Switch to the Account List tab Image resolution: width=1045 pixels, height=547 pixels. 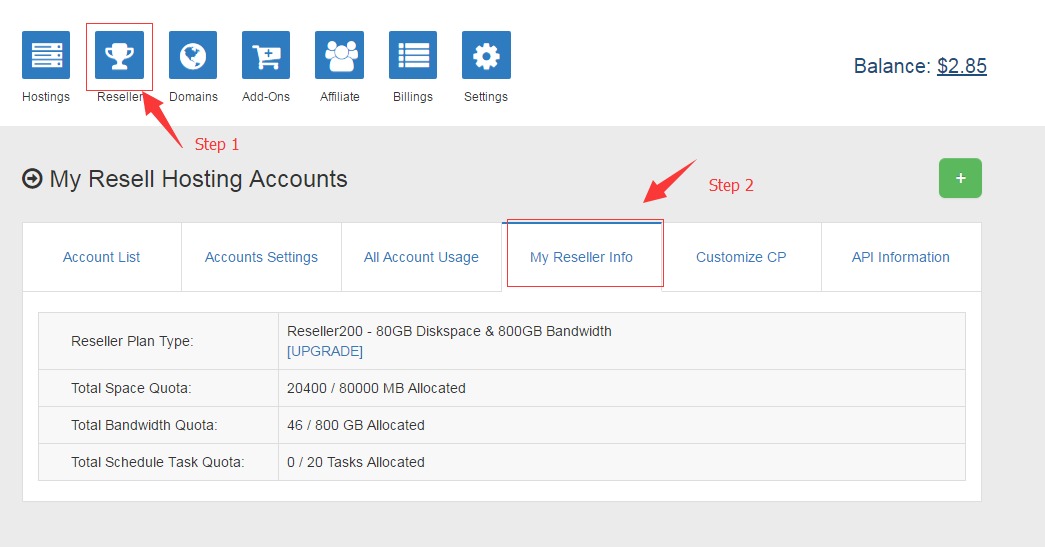click(102, 257)
